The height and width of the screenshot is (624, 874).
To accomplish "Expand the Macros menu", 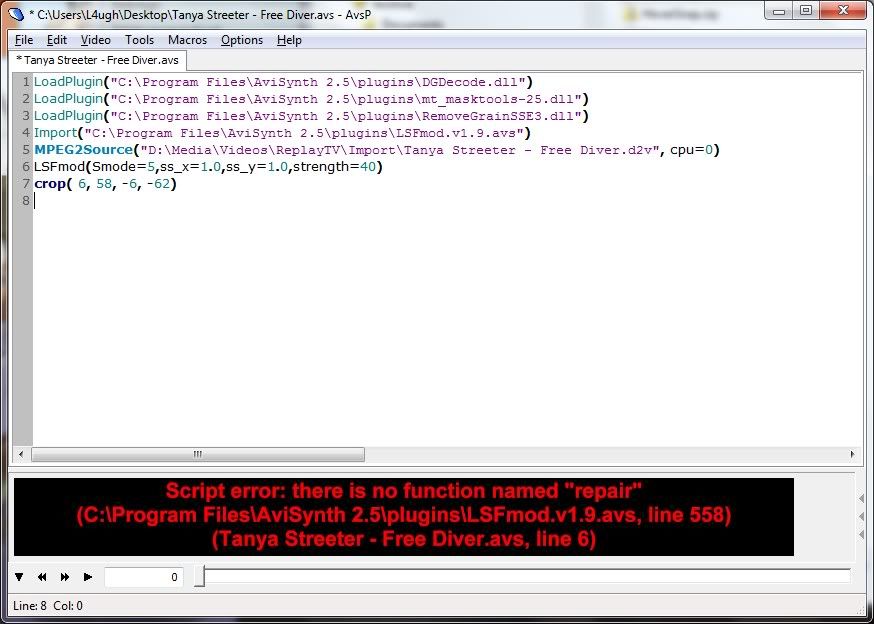I will click(187, 40).
